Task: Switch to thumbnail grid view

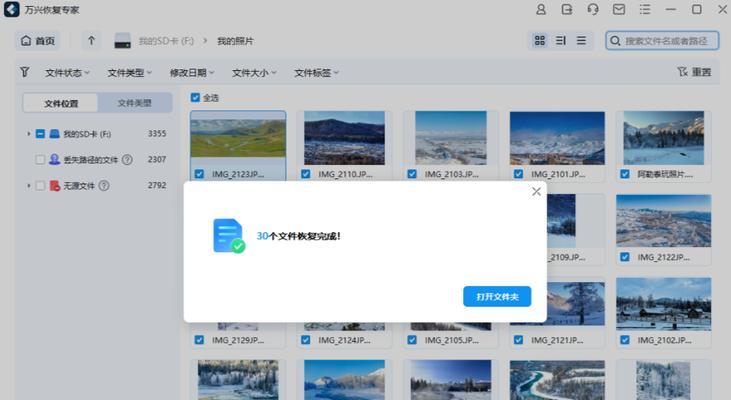Action: pyautogui.click(x=539, y=41)
